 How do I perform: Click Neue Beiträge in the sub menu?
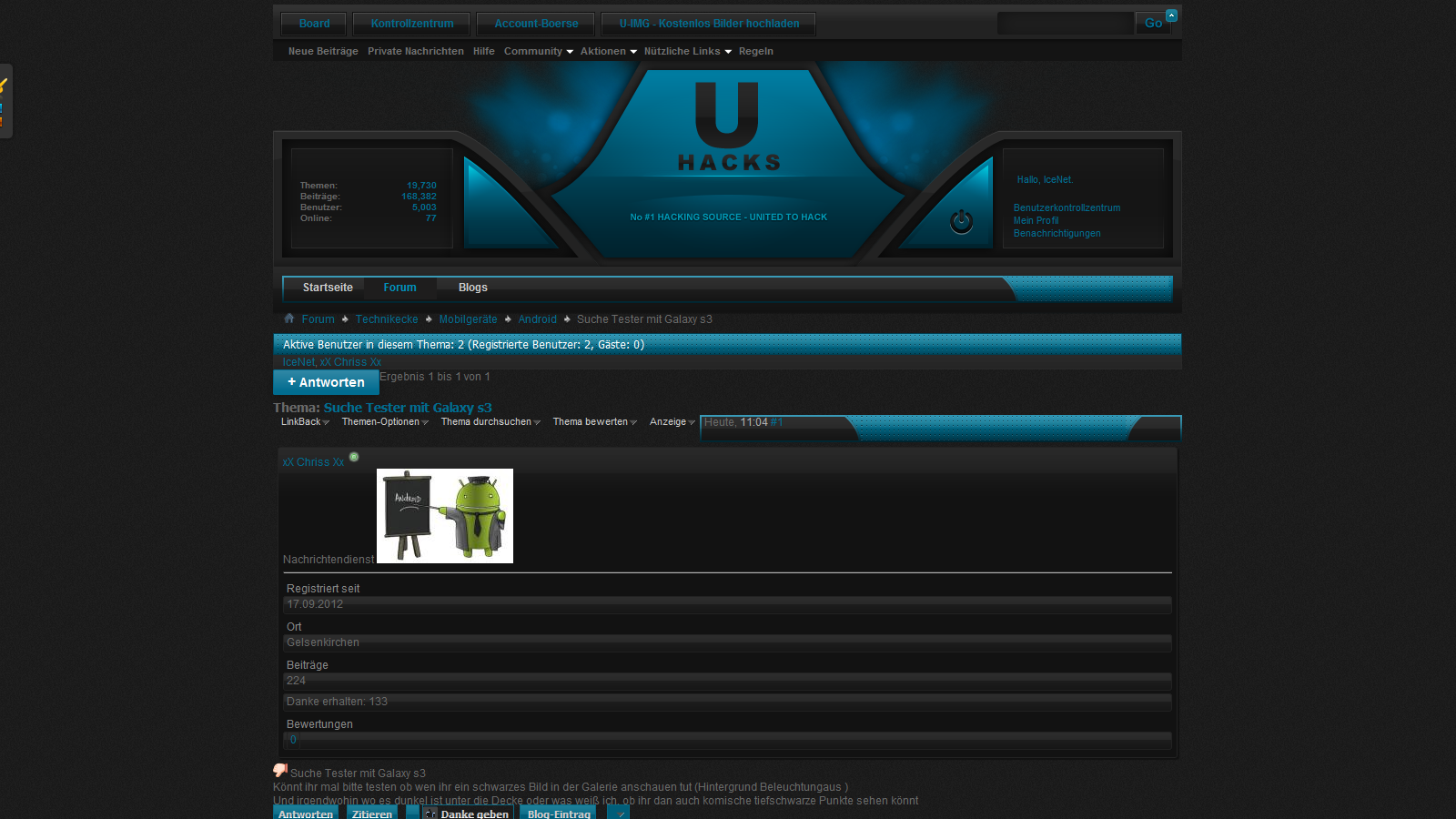[323, 52]
